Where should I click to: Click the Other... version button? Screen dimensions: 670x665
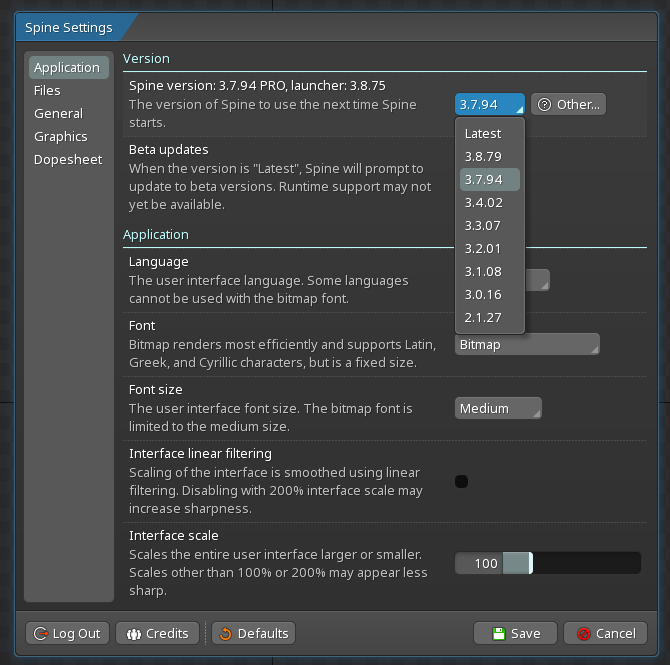(x=568, y=104)
